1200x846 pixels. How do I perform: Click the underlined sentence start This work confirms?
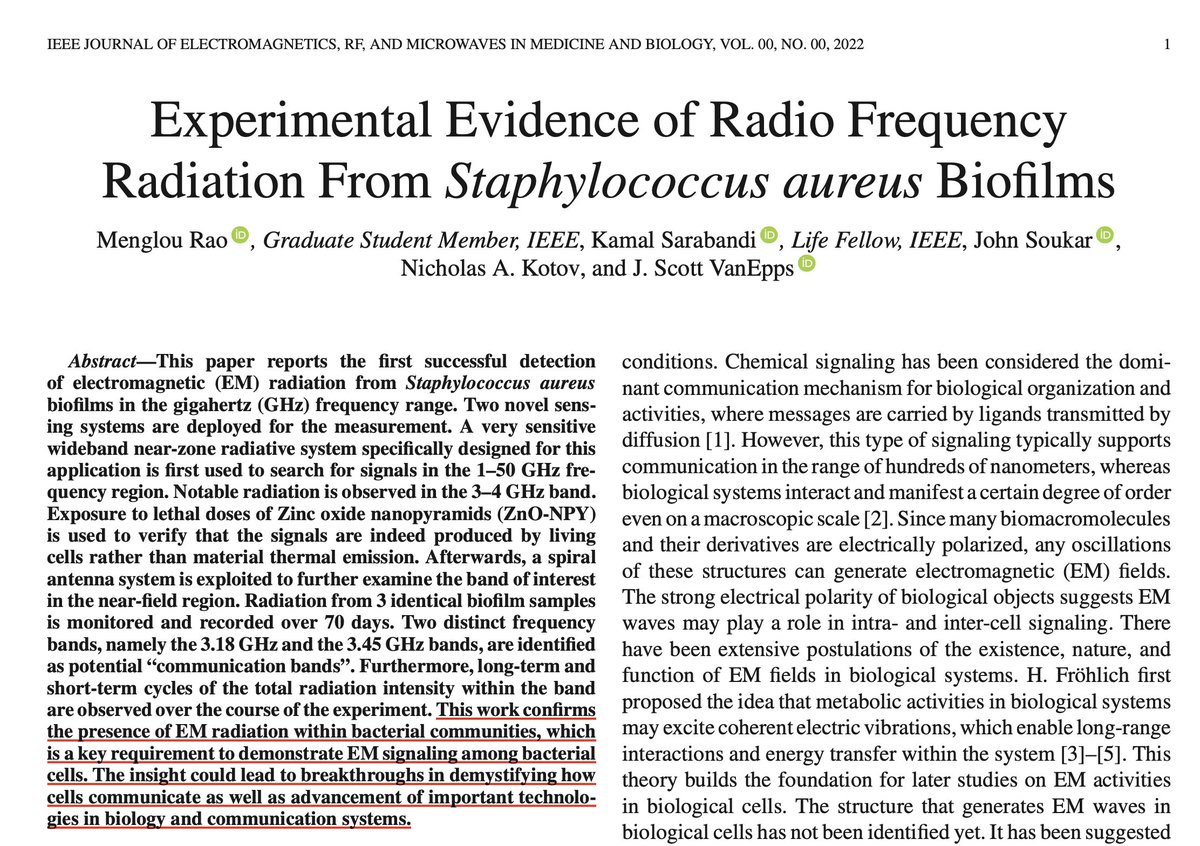(516, 713)
